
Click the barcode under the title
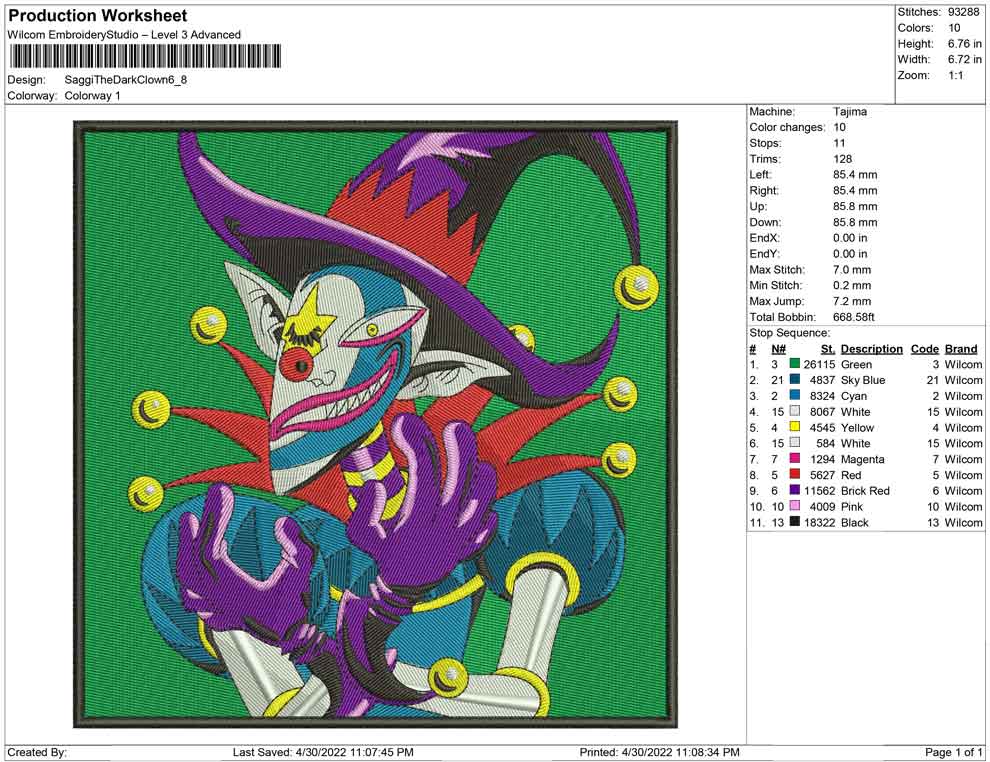click(x=145, y=56)
